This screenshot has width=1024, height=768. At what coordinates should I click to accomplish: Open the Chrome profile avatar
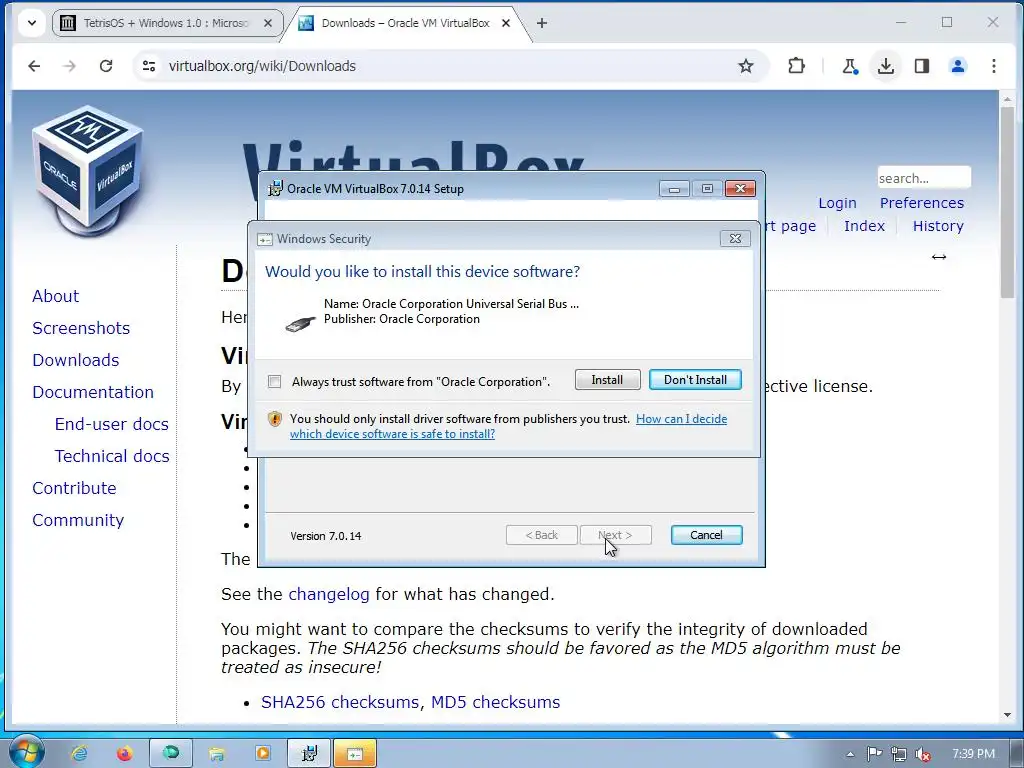tap(957, 66)
